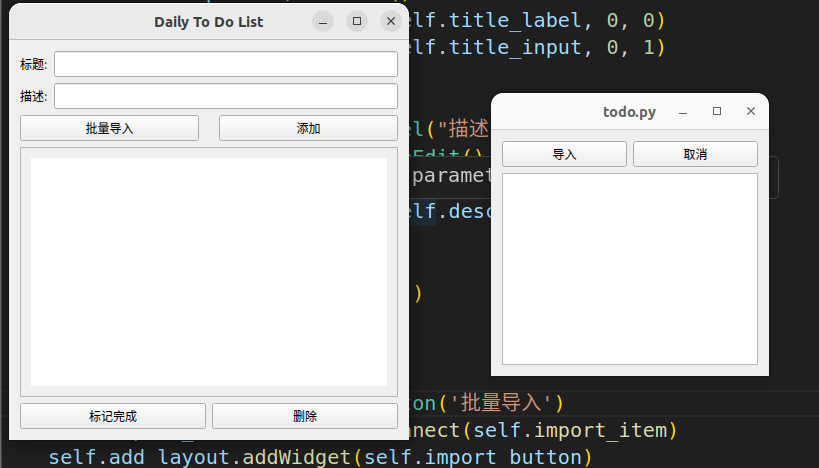Maximize the todo.py dialog window
The width and height of the screenshot is (819, 468).
pyautogui.click(x=716, y=112)
